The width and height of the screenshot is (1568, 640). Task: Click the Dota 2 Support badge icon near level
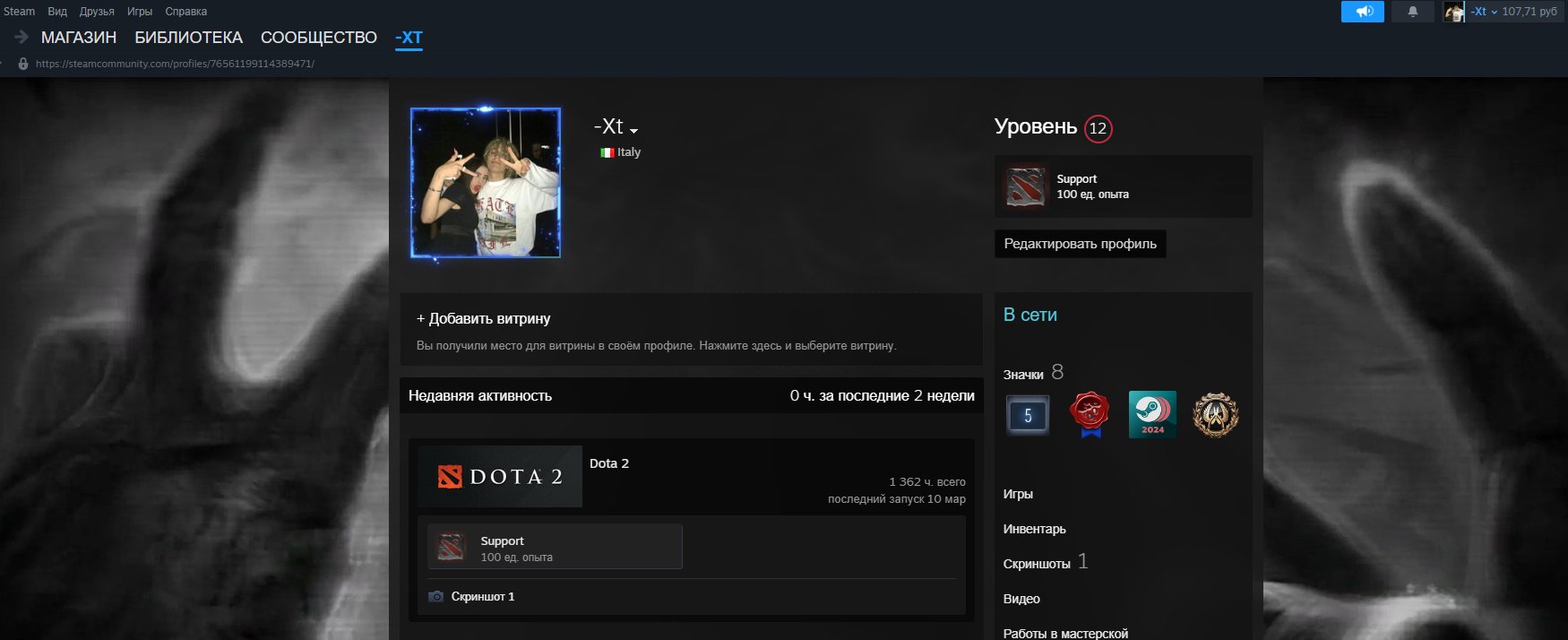click(x=1025, y=186)
